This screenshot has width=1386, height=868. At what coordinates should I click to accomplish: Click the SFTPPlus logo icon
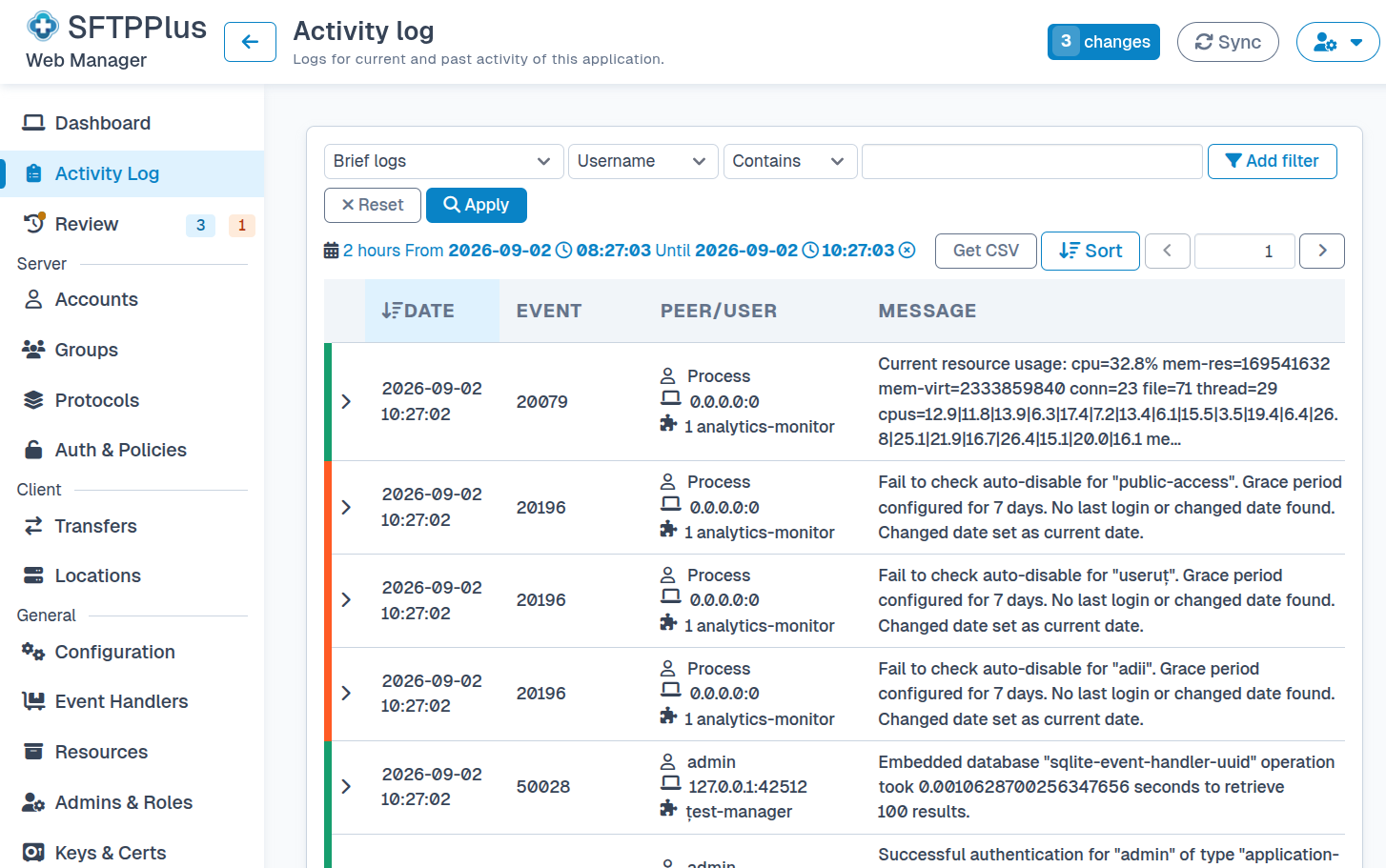tap(42, 26)
